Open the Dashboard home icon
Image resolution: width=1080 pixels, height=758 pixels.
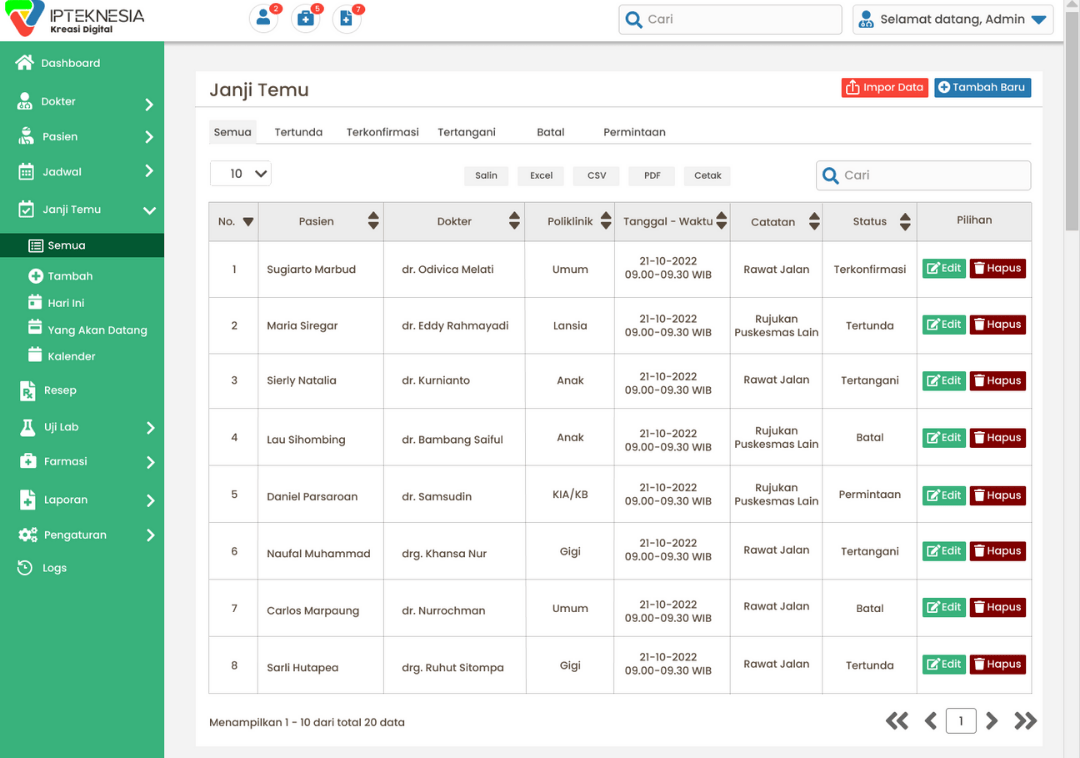26,63
